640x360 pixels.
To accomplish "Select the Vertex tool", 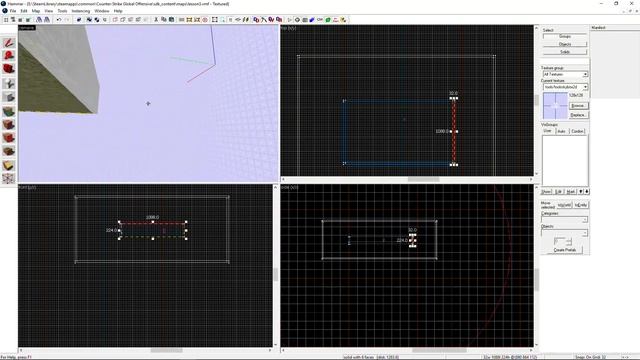I will click(x=9, y=178).
